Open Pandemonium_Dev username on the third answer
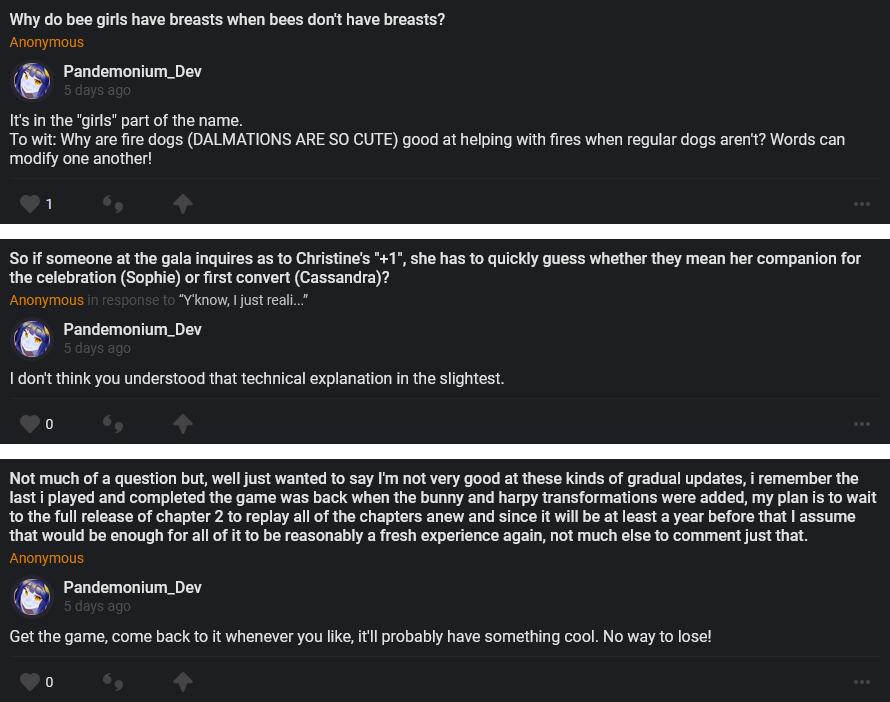The width and height of the screenshot is (890, 702). [x=132, y=588]
